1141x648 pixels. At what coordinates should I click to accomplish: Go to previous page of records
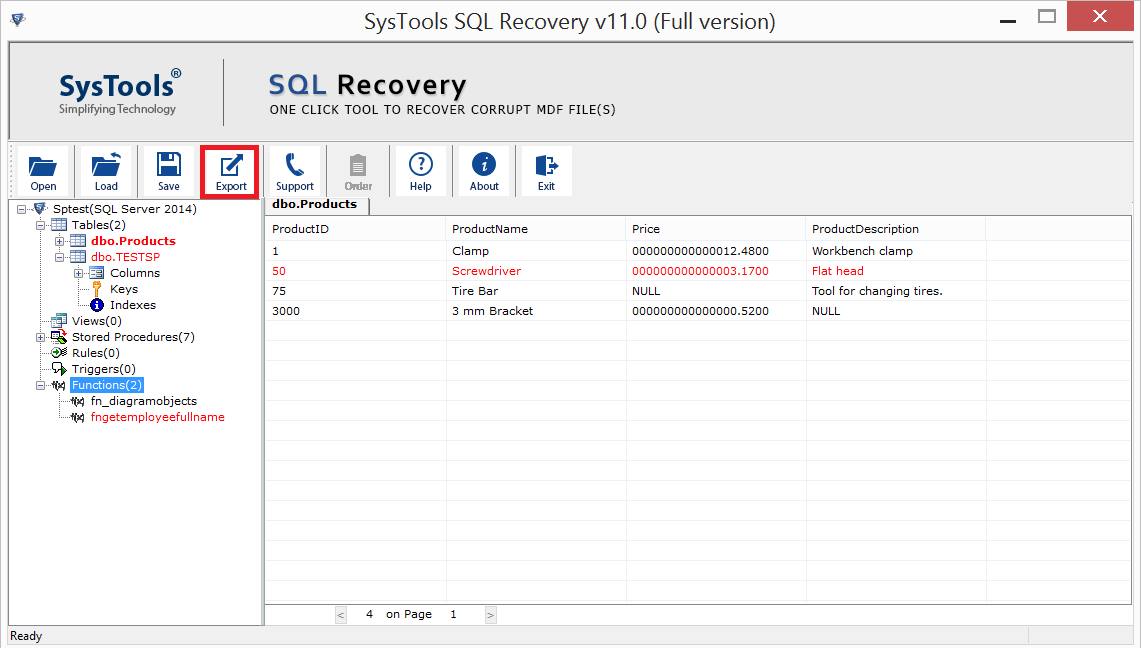tap(341, 615)
